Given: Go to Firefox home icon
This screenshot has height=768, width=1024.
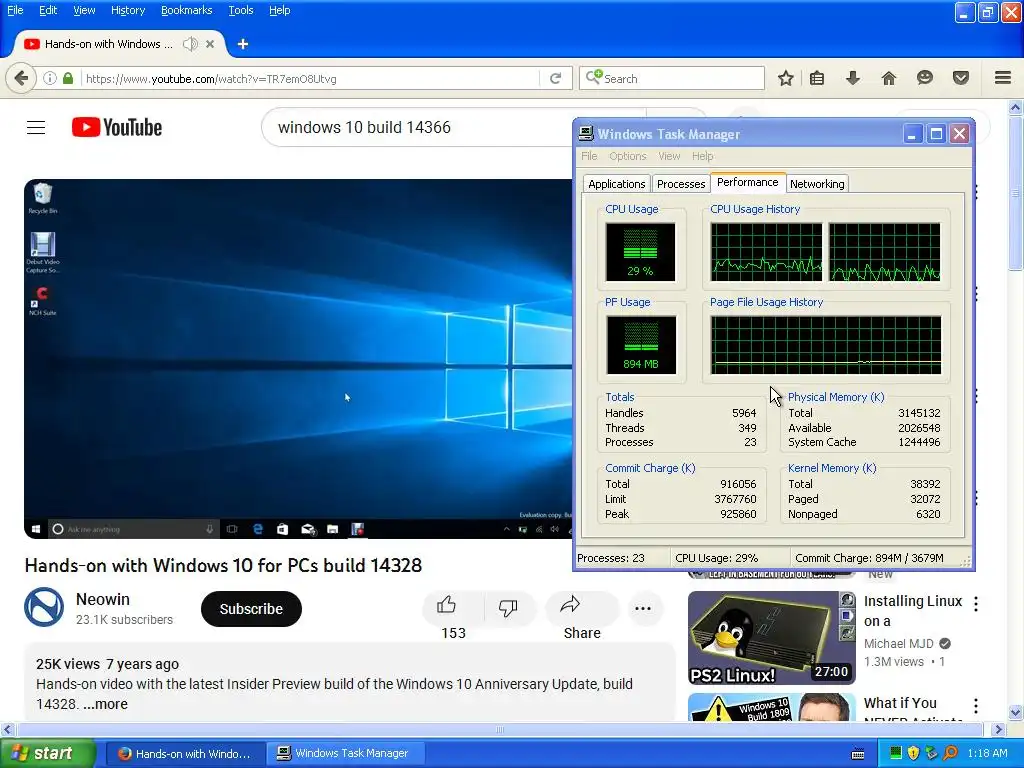Looking at the screenshot, I should point(889,78).
